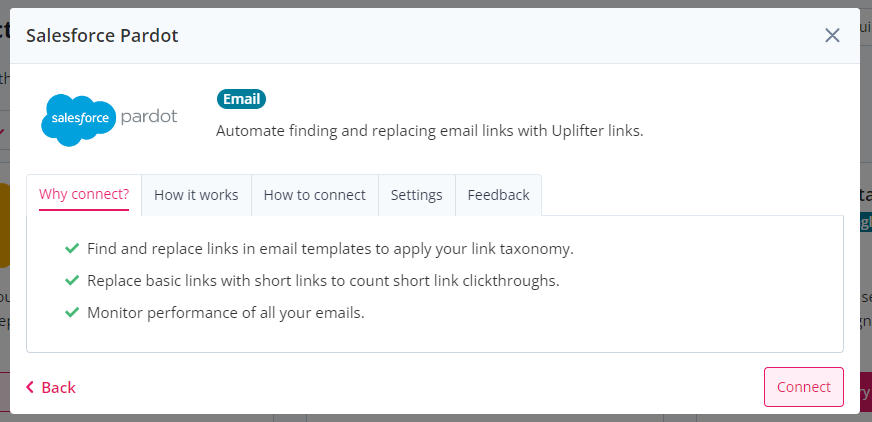Click the Automate finding and replacing description
Image resolution: width=872 pixels, height=422 pixels.
click(429, 131)
